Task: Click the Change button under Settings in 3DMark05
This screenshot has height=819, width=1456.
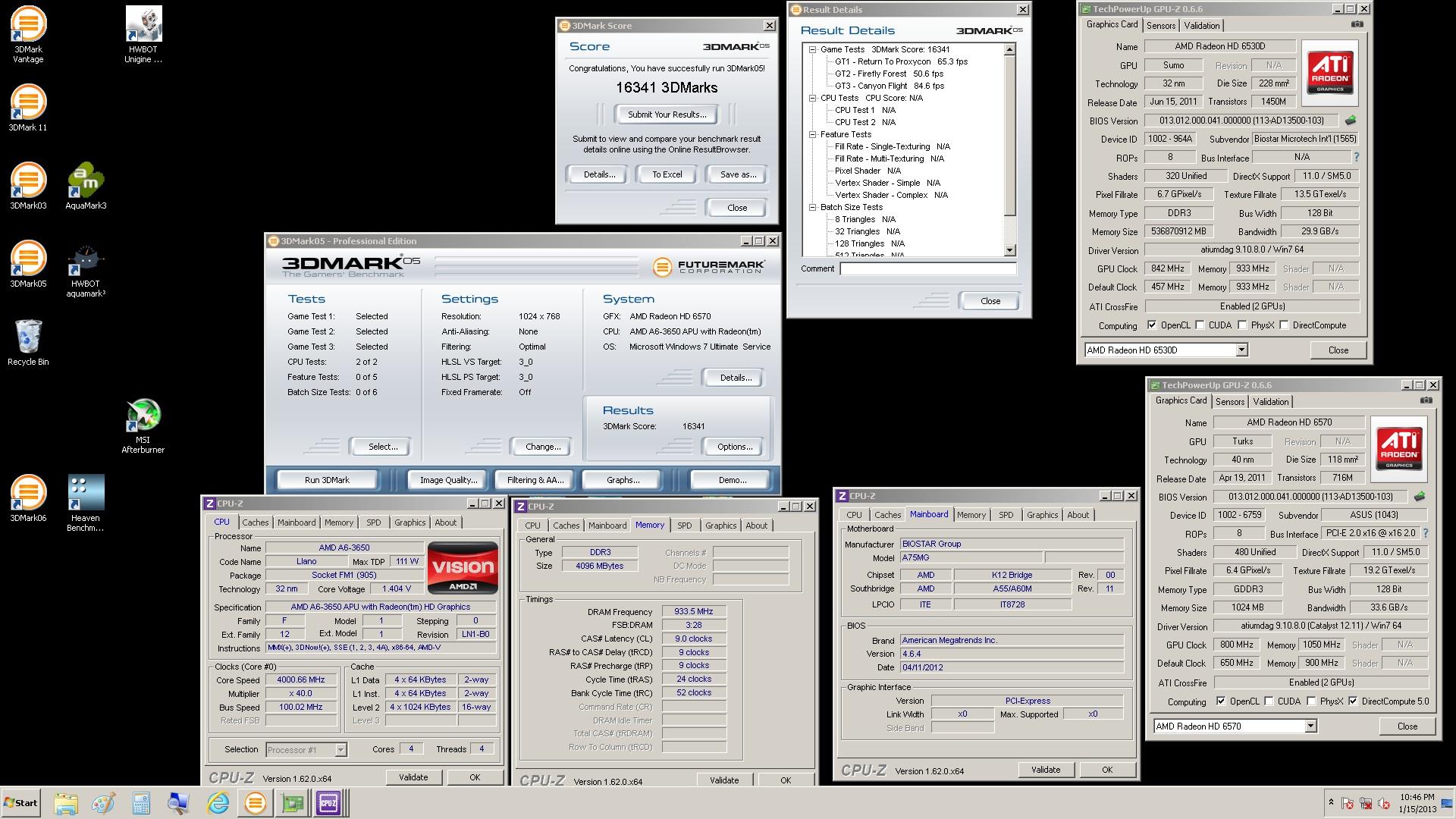Action: (543, 447)
